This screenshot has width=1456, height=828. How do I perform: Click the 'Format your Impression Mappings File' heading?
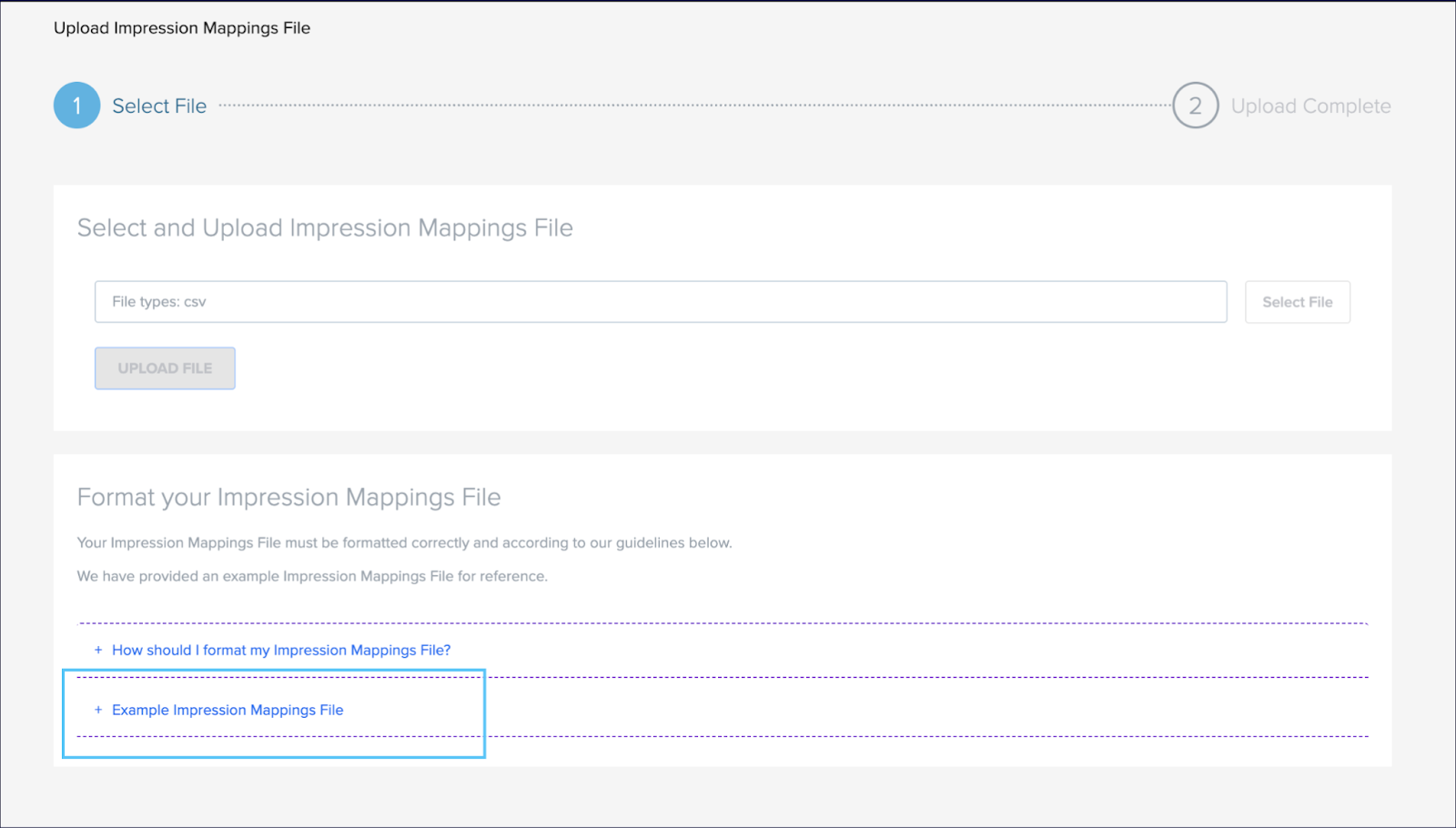[x=288, y=498]
